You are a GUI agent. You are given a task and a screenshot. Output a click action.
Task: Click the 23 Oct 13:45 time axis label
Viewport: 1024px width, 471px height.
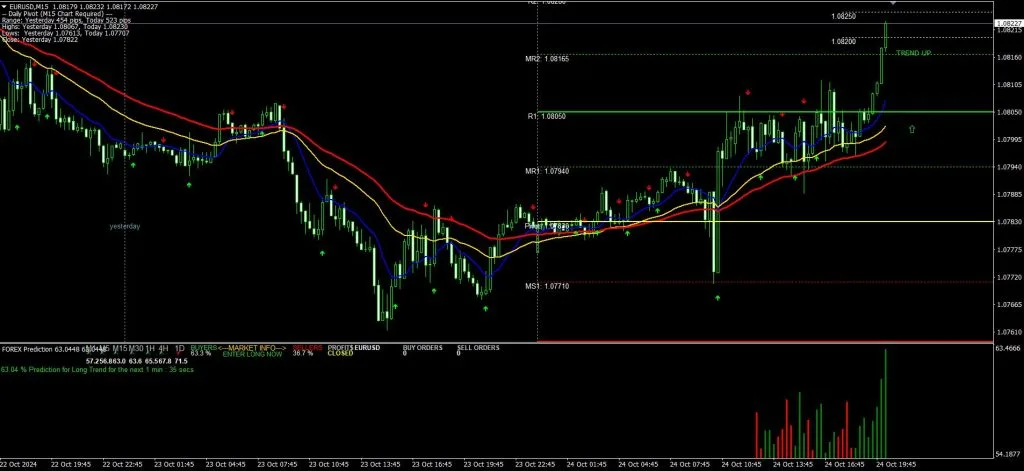point(381,464)
